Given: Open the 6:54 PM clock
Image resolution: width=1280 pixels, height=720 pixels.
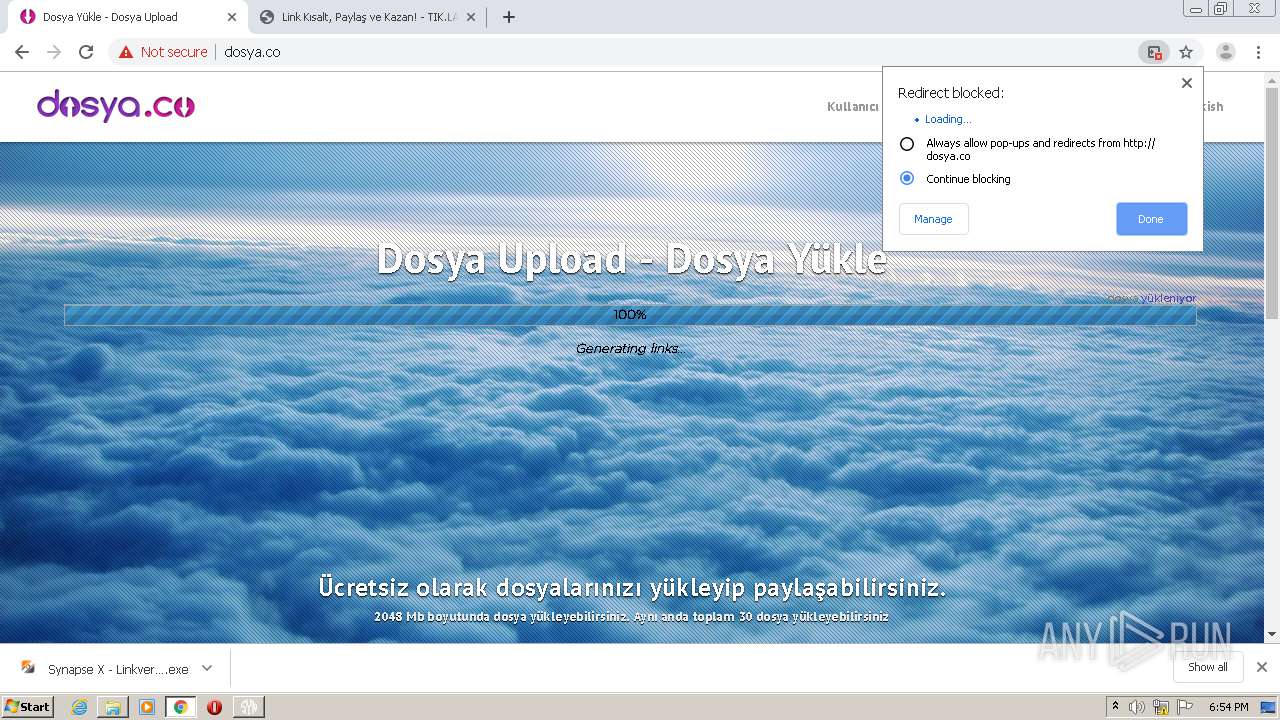Looking at the screenshot, I should click(1228, 707).
